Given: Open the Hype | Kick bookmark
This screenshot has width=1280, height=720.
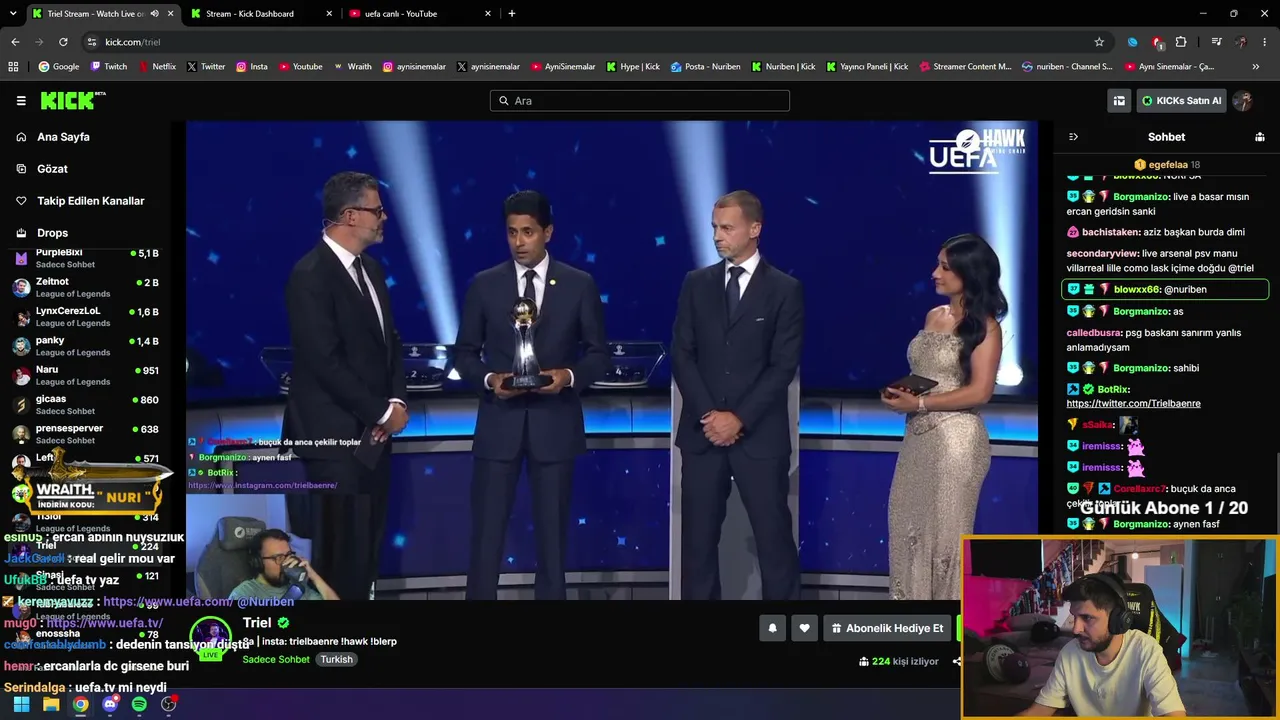Looking at the screenshot, I should click(x=633, y=67).
